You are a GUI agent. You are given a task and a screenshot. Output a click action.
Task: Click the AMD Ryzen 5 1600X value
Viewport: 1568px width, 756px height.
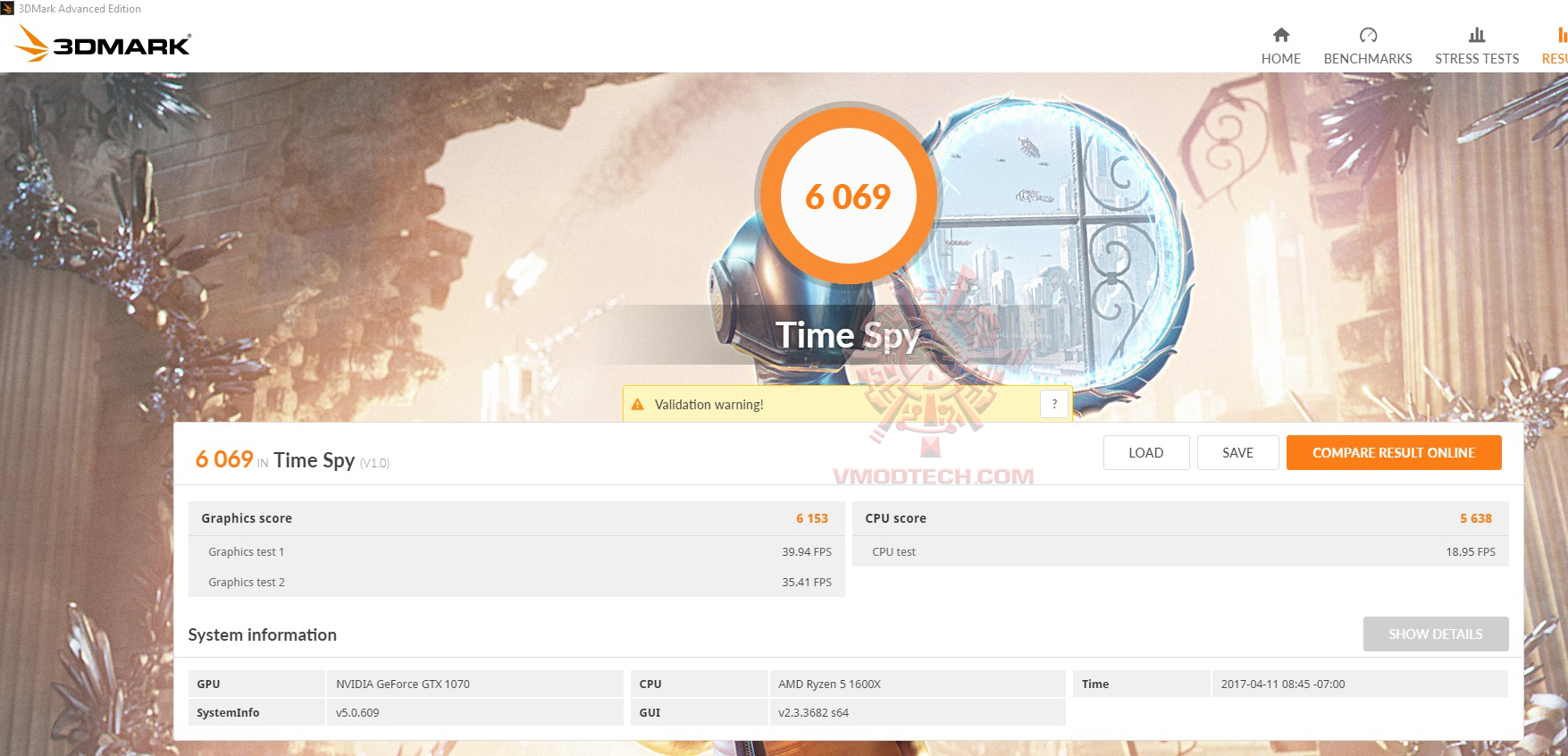tap(829, 684)
